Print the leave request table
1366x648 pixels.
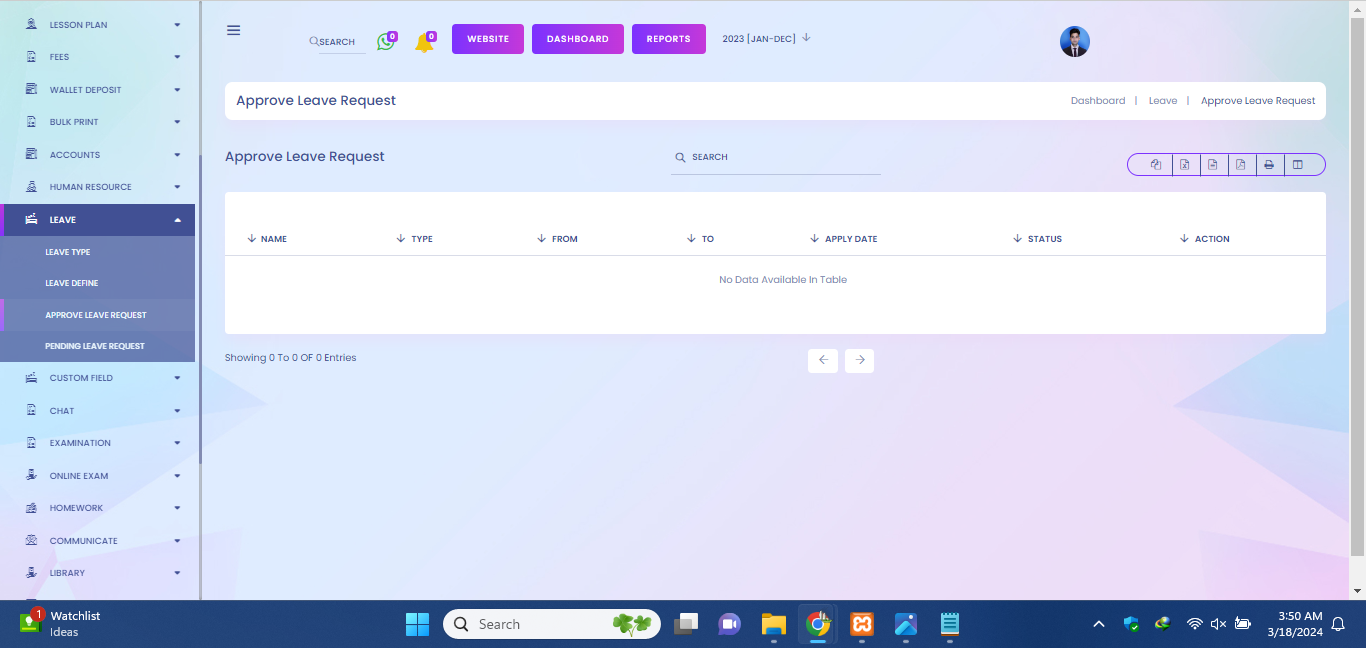coord(1269,165)
